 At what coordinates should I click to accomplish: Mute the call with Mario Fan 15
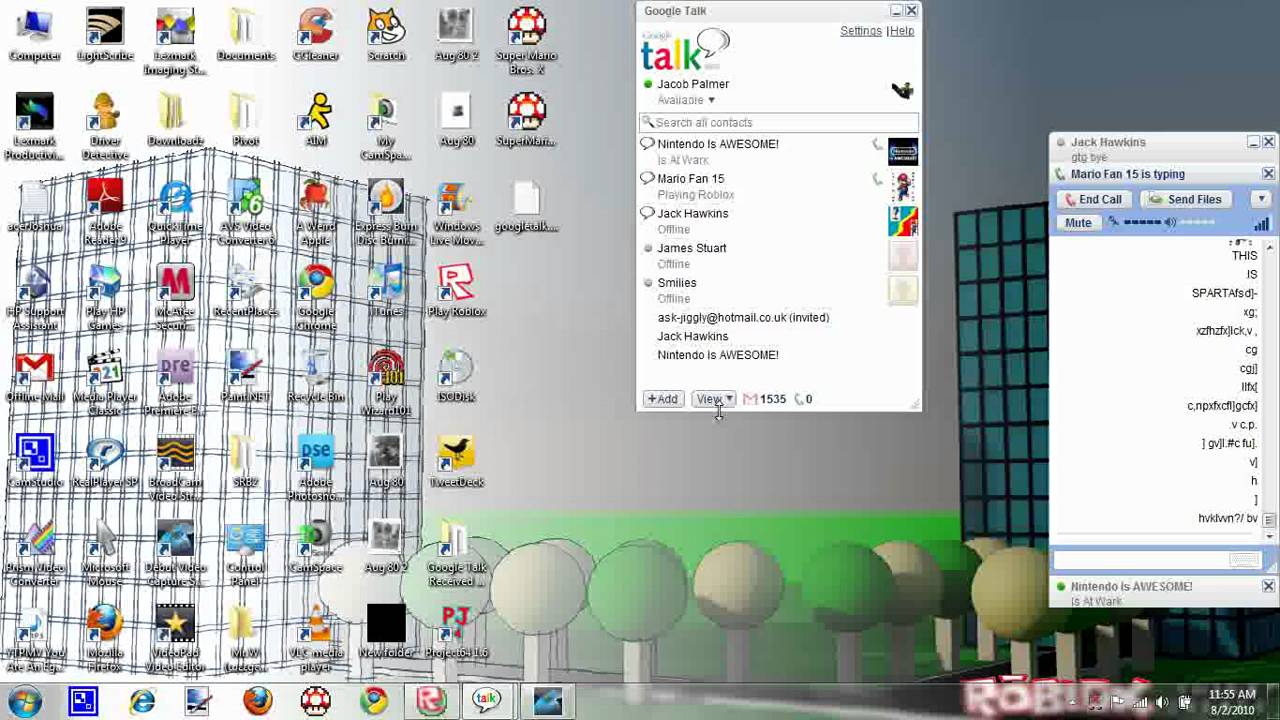[1078, 223]
